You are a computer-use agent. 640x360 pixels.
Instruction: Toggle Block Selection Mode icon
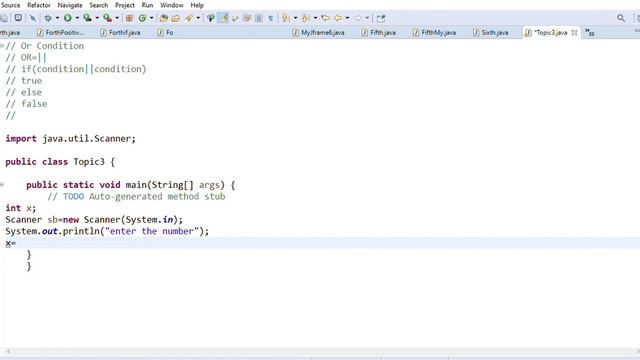pos(259,18)
